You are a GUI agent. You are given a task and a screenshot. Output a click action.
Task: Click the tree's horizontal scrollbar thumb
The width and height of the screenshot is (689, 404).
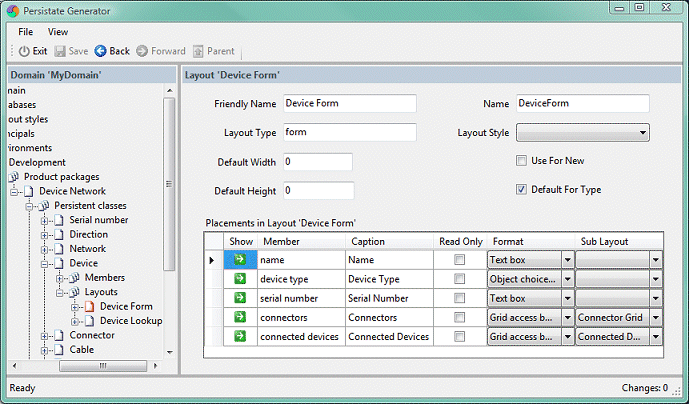[x=103, y=366]
